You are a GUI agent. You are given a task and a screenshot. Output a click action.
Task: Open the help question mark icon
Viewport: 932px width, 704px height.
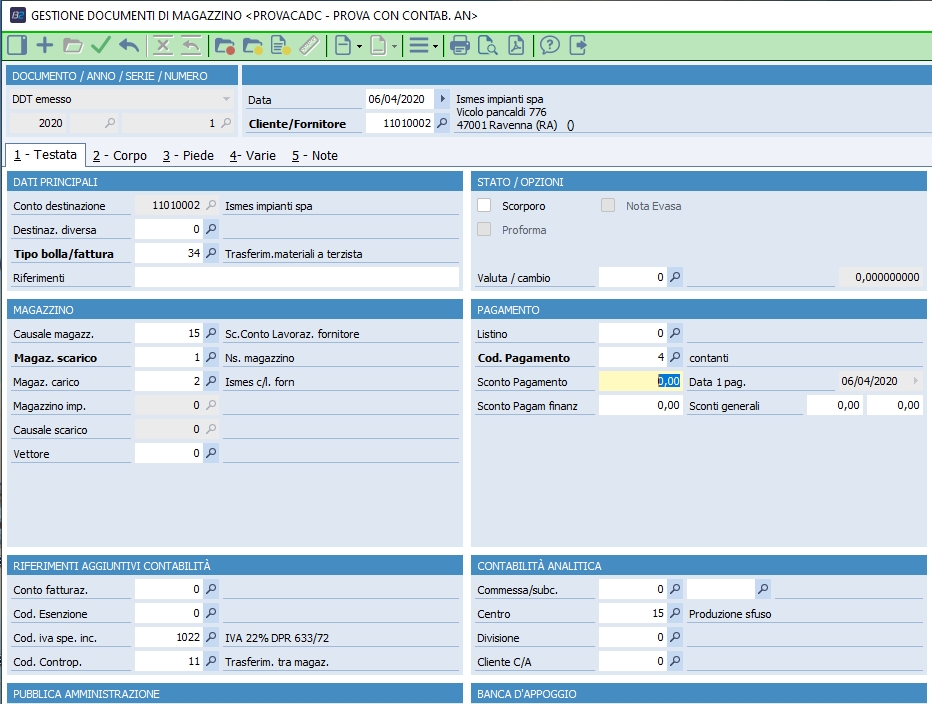(x=550, y=45)
